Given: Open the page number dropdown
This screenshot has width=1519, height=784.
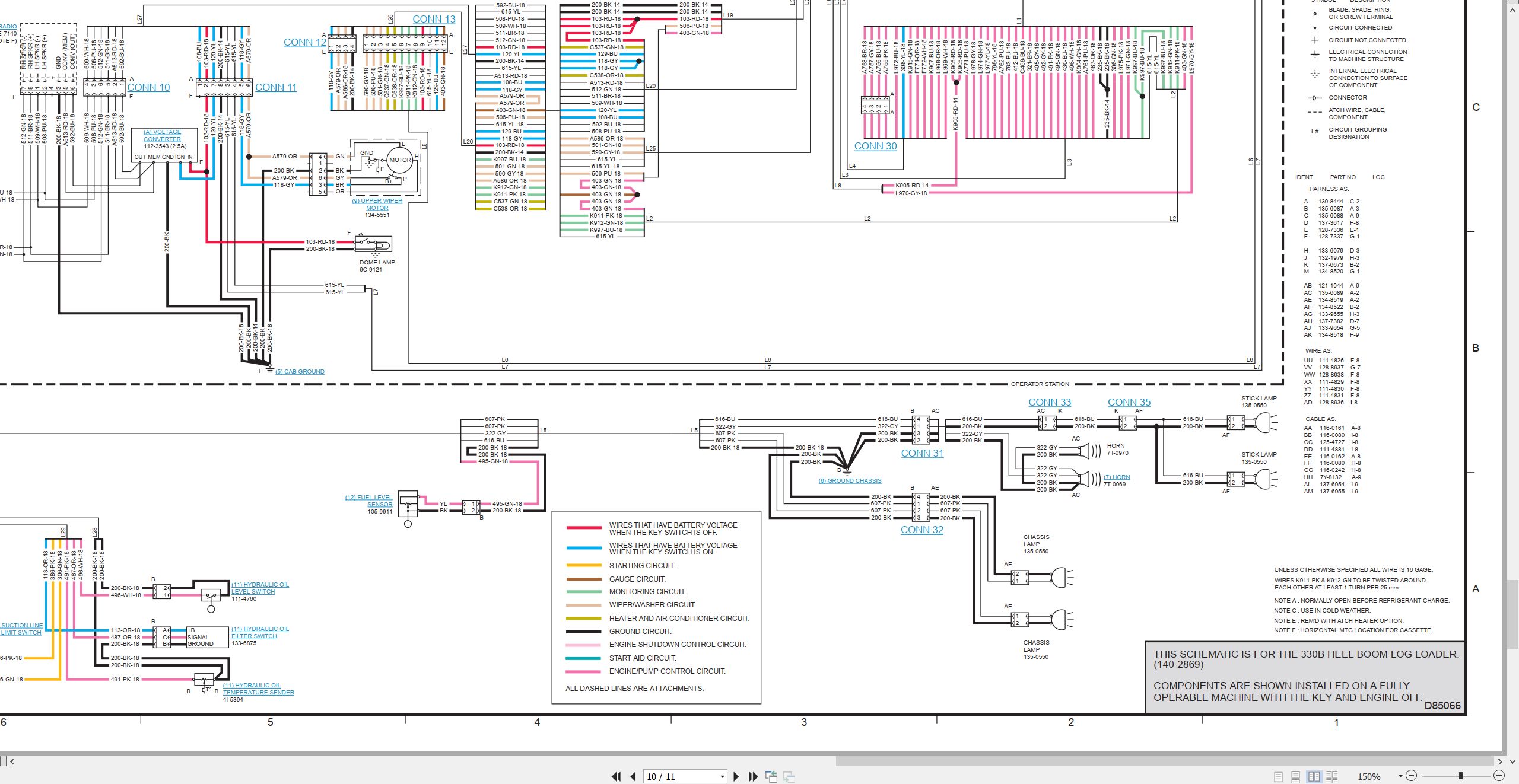Looking at the screenshot, I should tap(722, 776).
